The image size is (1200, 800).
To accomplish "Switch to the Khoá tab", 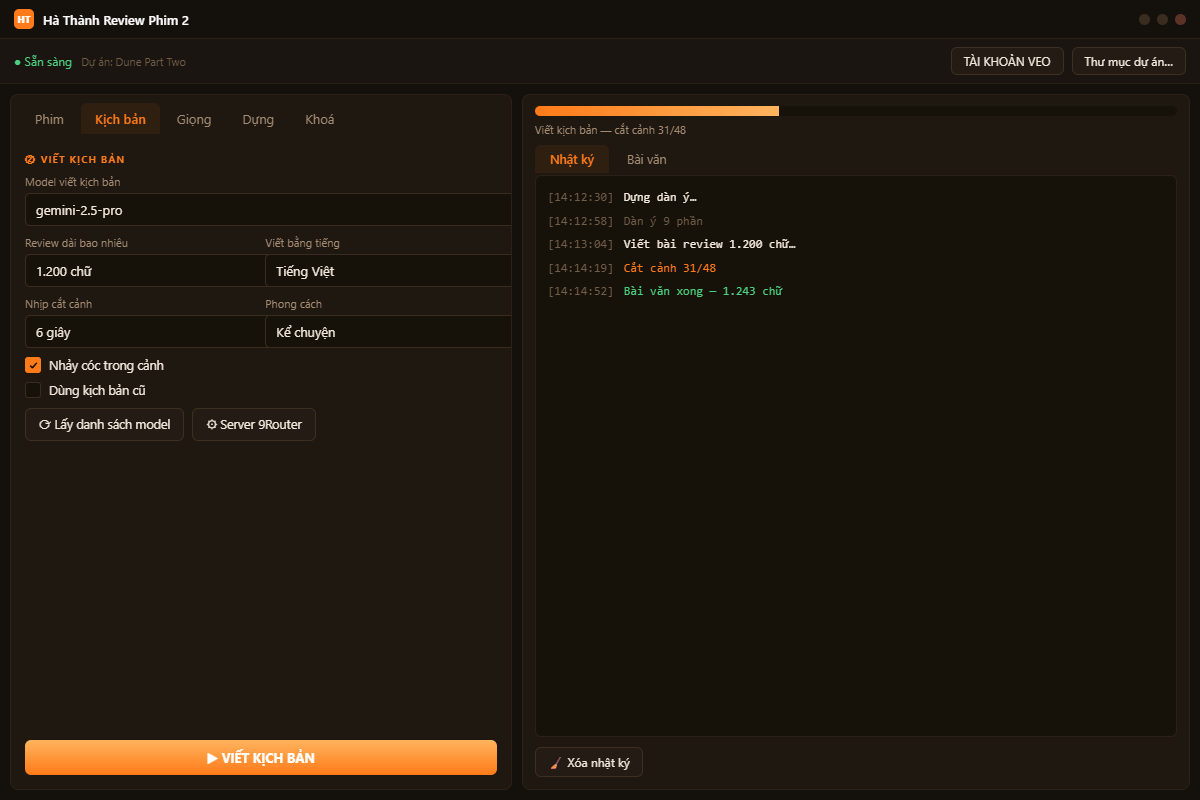I will coord(320,119).
